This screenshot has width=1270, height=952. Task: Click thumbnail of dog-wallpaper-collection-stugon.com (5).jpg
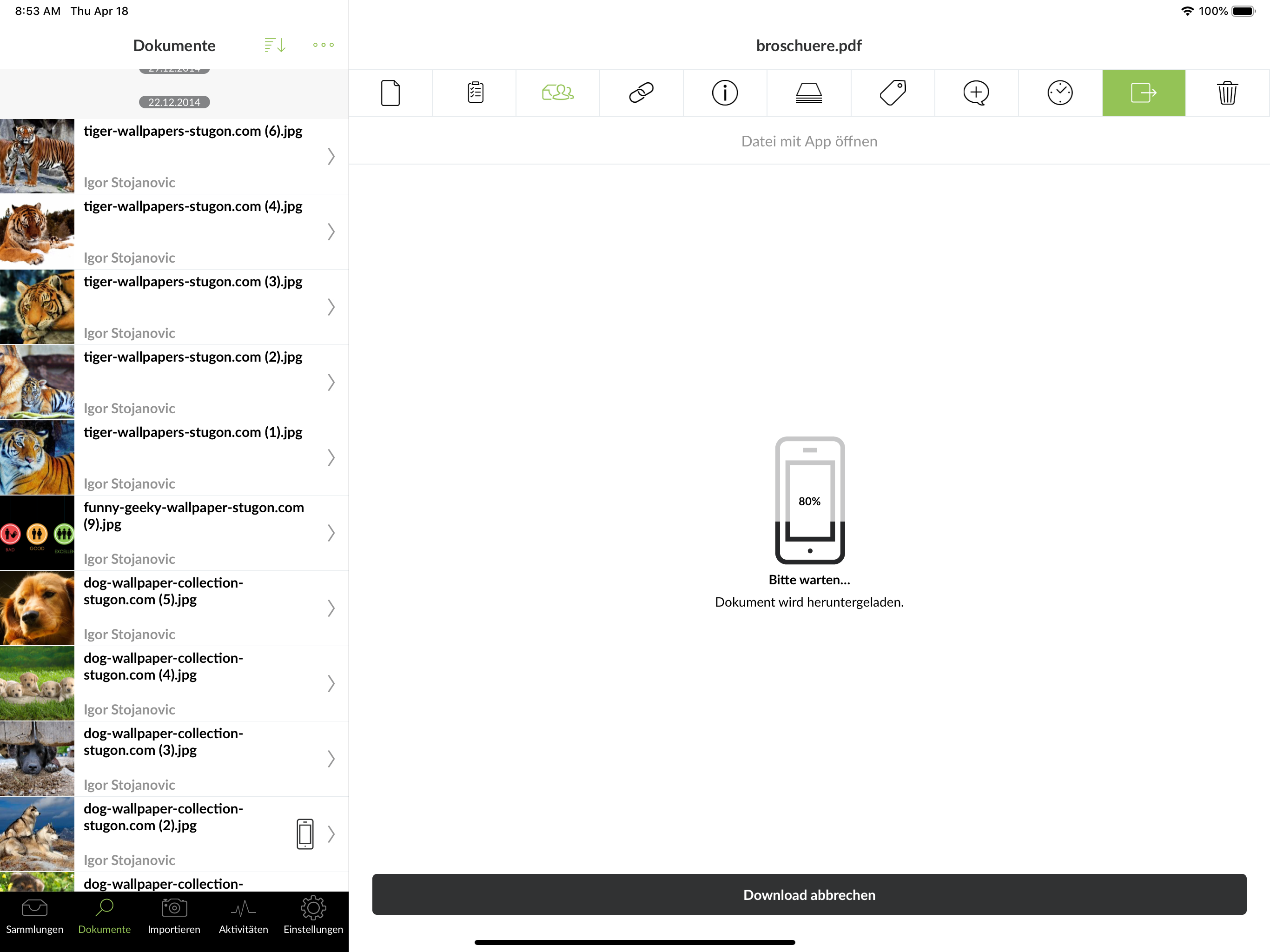pyautogui.click(x=37, y=608)
